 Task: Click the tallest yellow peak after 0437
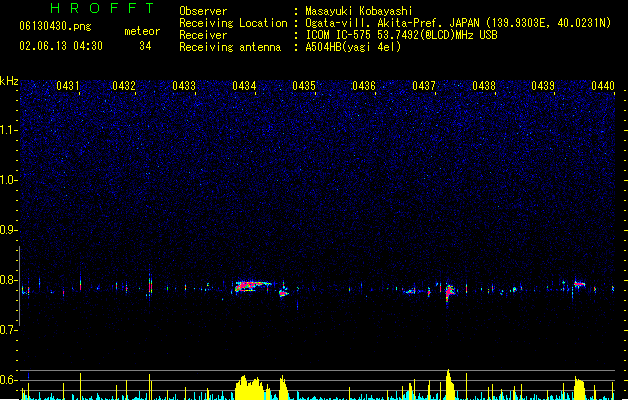(x=449, y=384)
